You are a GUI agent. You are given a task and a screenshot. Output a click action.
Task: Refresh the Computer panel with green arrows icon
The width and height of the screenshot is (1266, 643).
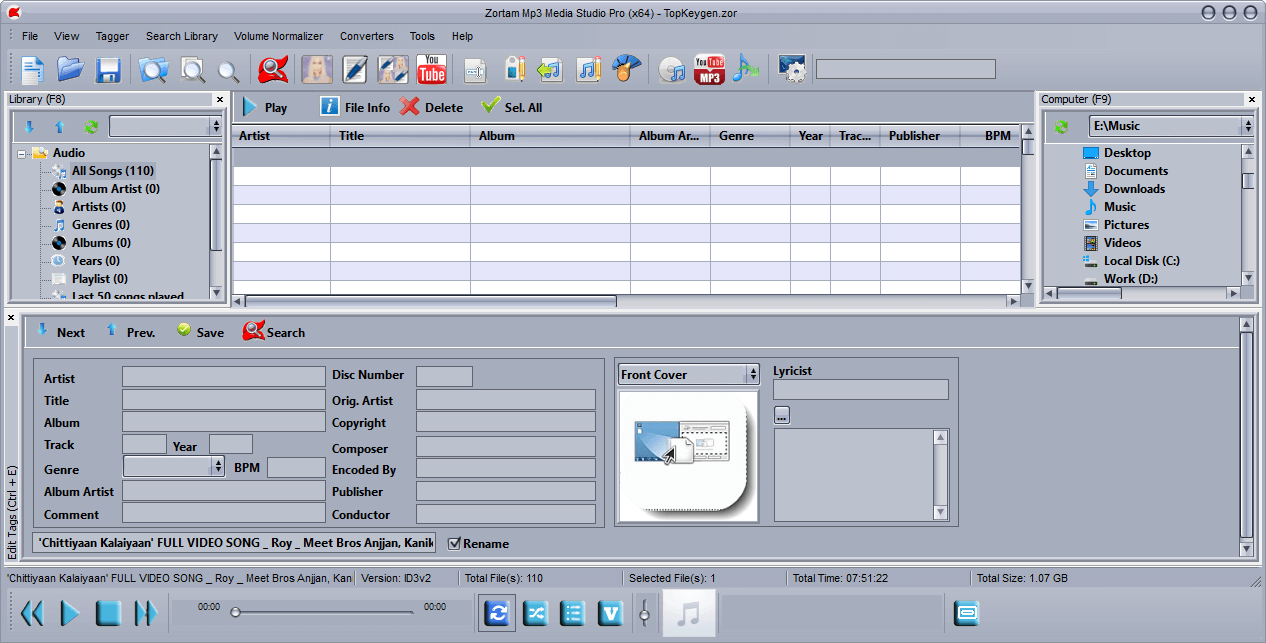(x=1061, y=126)
